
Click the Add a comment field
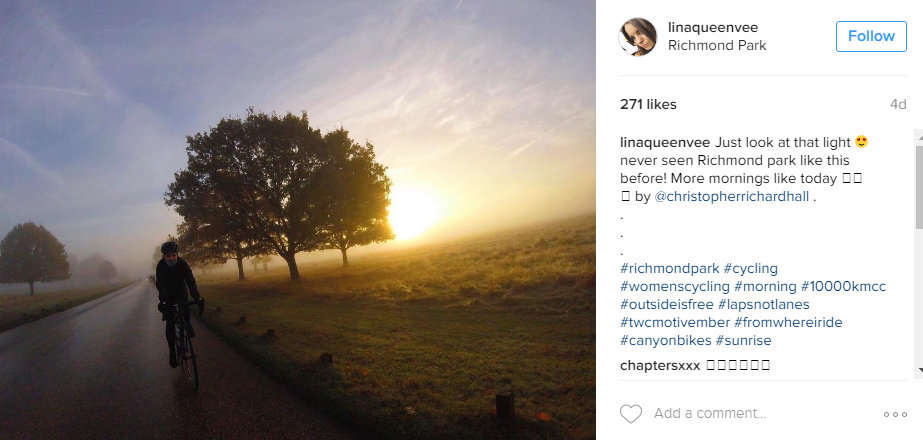(760, 413)
